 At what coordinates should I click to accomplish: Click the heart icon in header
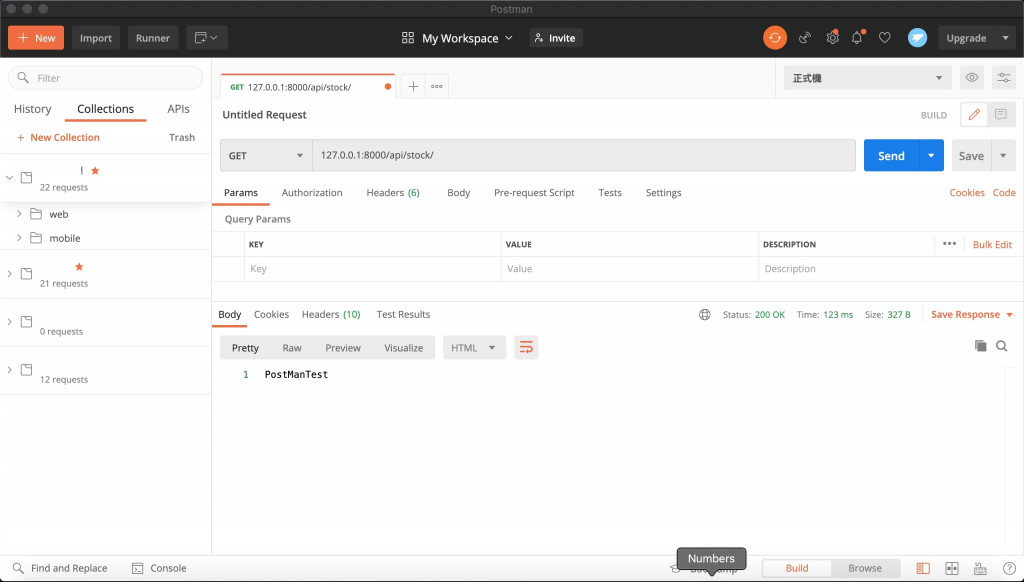click(884, 38)
